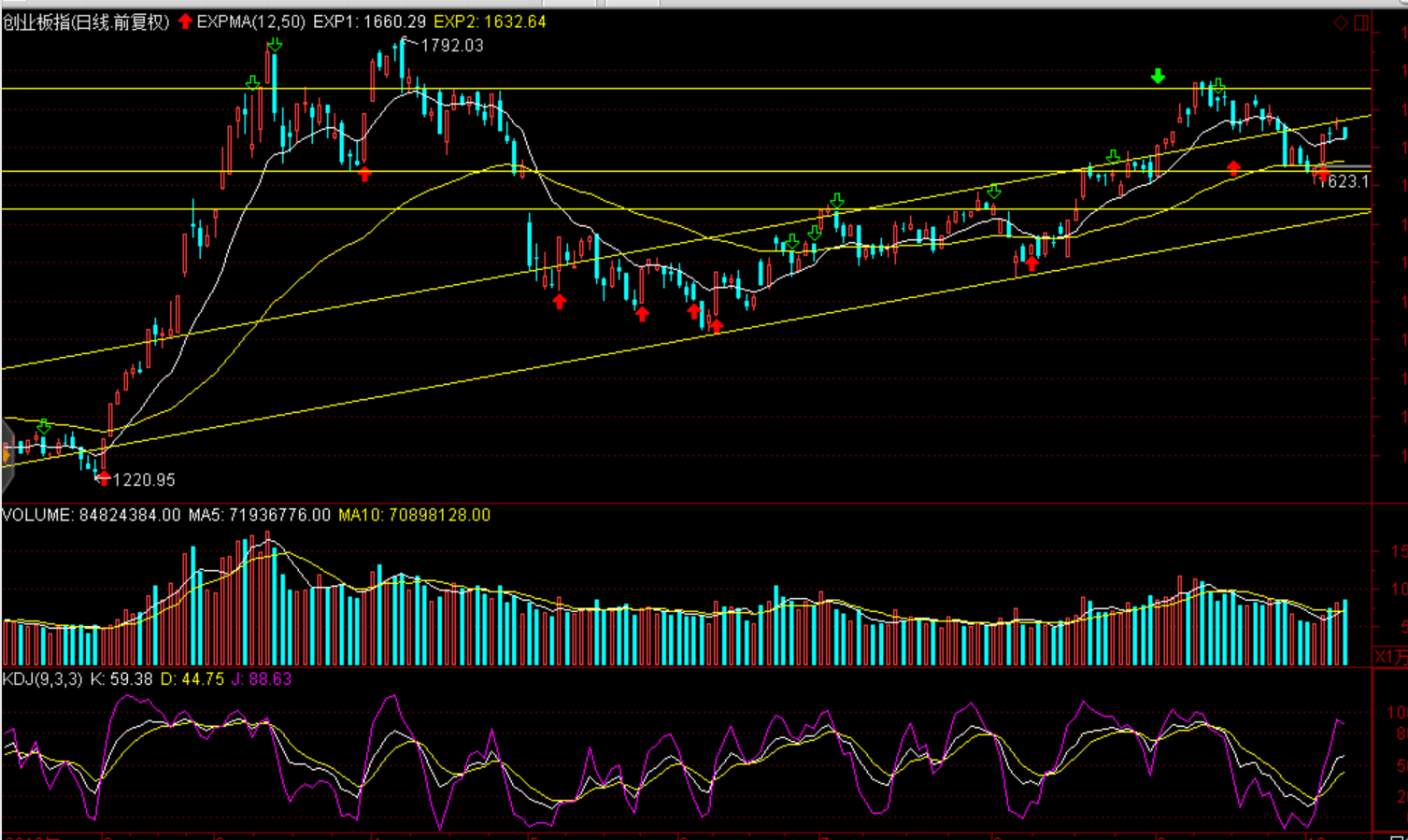This screenshot has width=1408, height=840.
Task: Open the 创业板指(日线.前复权) chart title
Action: tap(86, 21)
